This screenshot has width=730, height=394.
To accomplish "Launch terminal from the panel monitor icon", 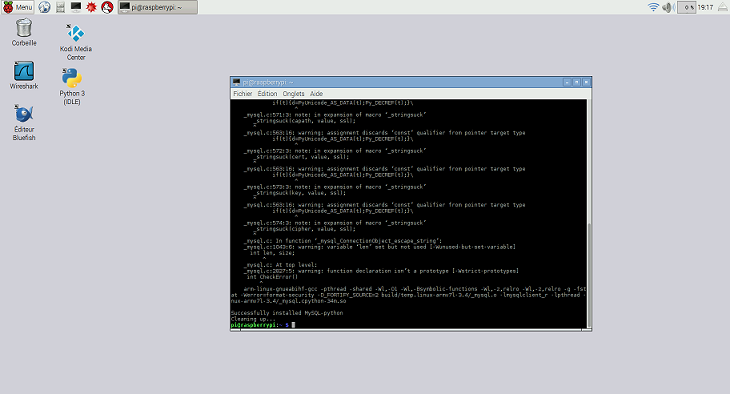I will [x=76, y=7].
